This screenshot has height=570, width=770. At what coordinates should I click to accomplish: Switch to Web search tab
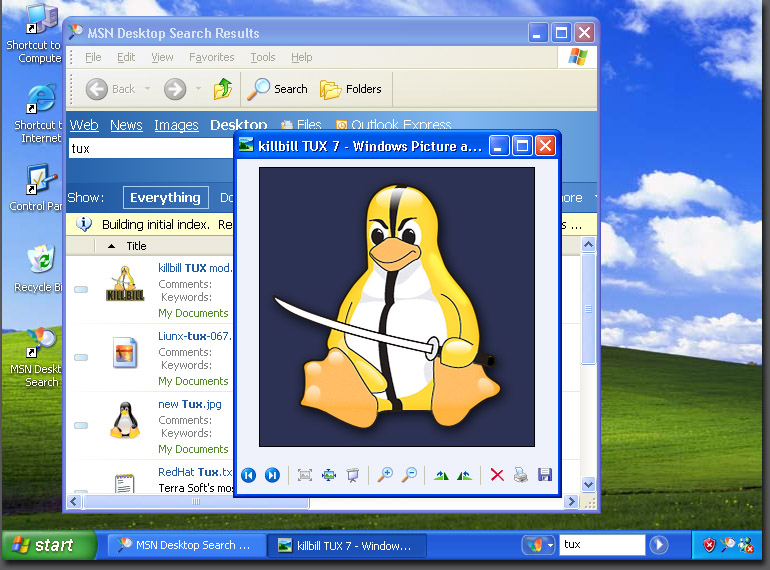(x=84, y=125)
